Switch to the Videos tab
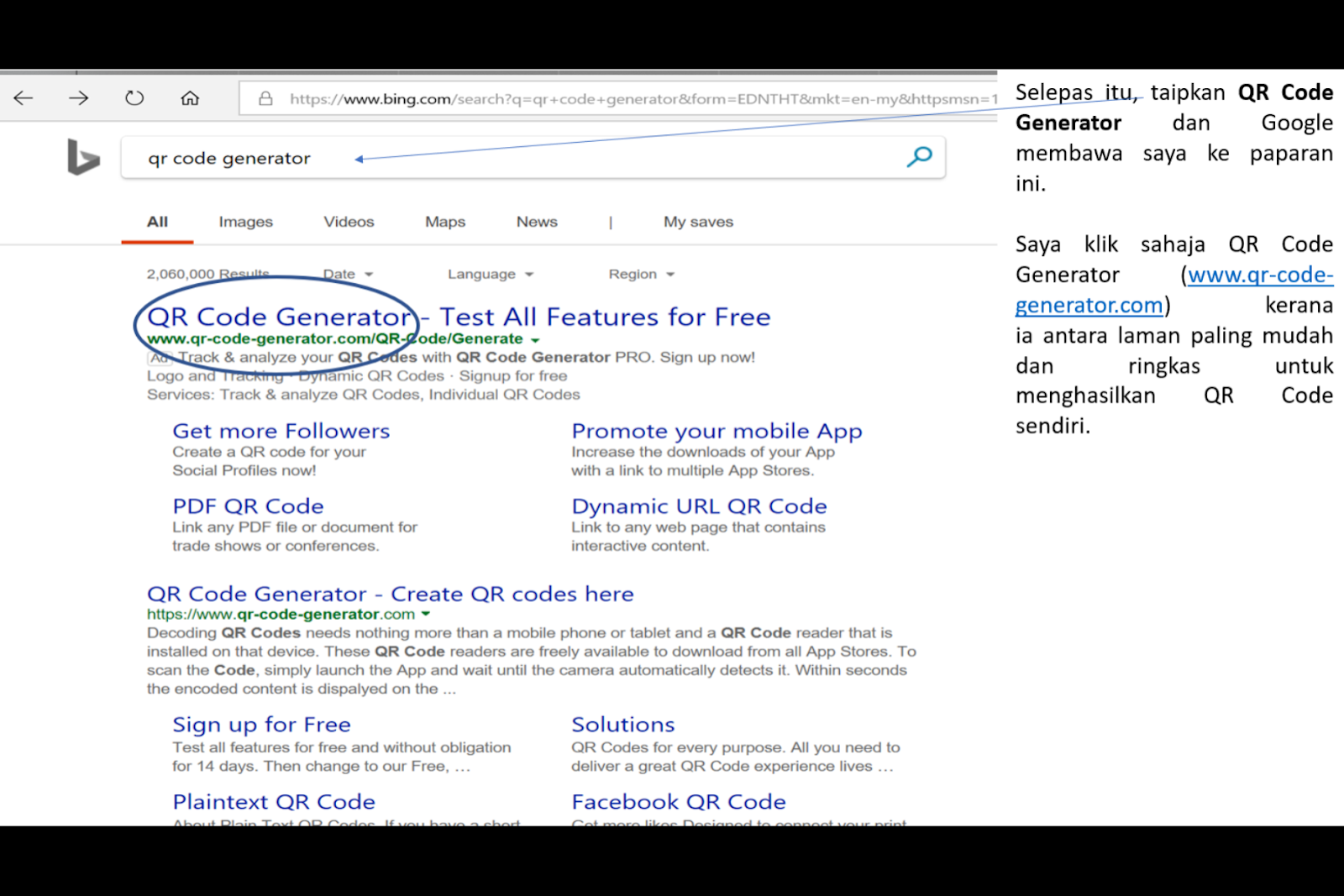Image resolution: width=1344 pixels, height=896 pixels. pos(349,222)
